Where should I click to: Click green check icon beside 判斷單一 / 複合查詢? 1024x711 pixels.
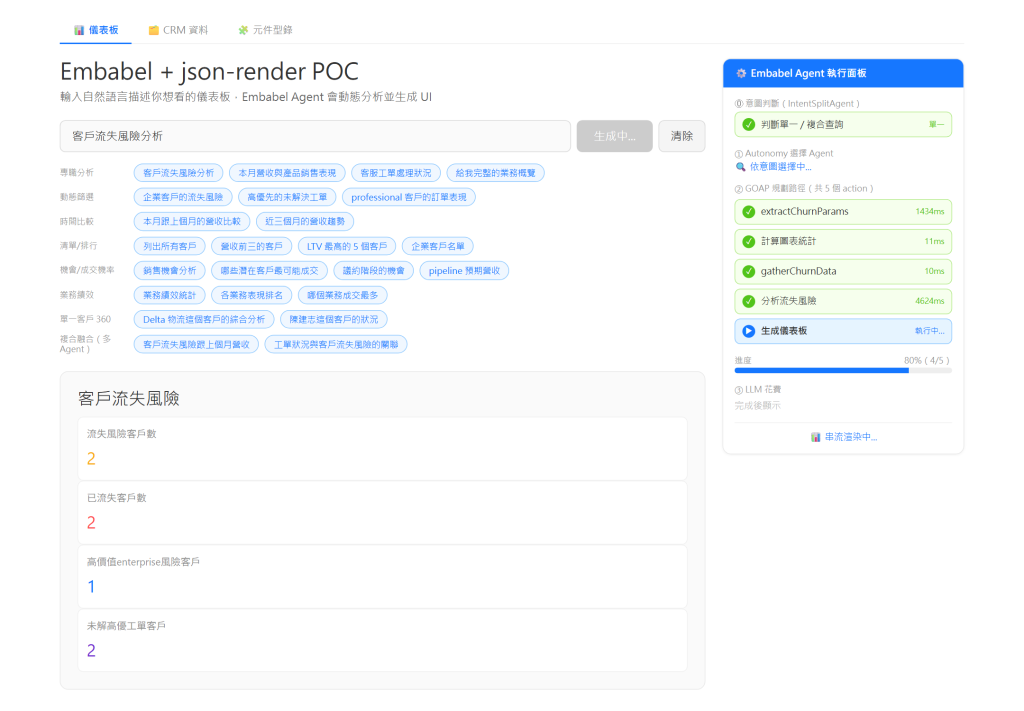(748, 125)
